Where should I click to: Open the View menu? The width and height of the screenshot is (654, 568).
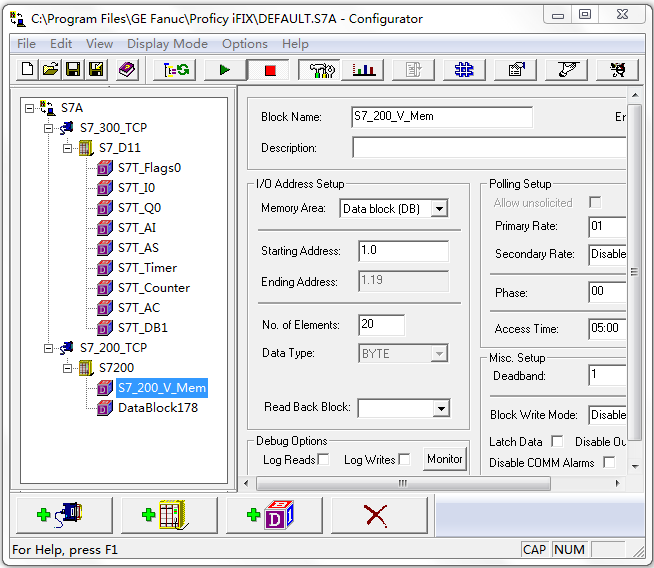tap(99, 44)
